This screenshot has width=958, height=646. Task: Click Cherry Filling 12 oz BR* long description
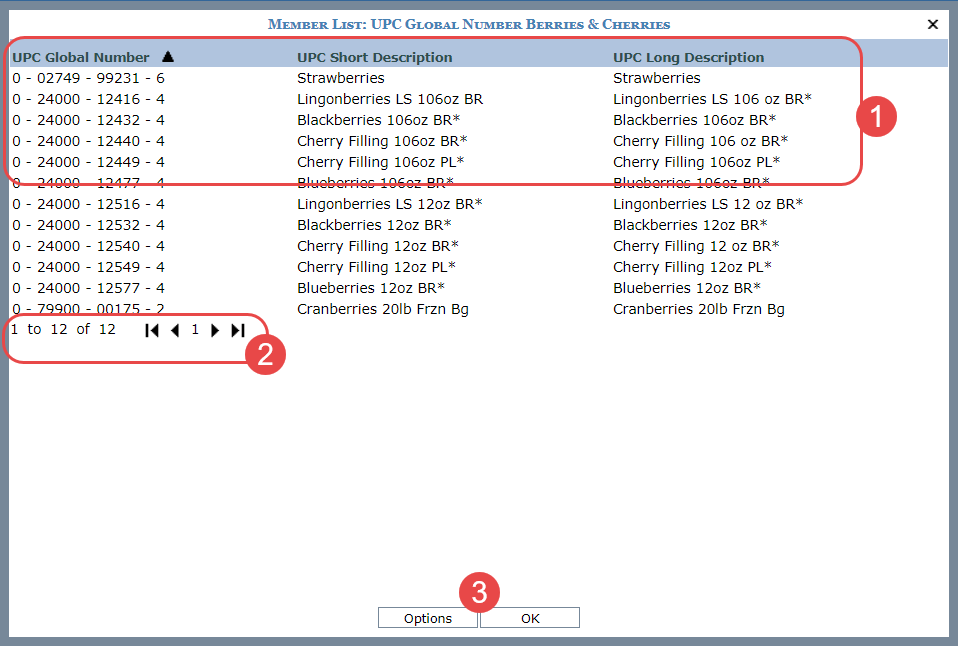click(x=696, y=246)
